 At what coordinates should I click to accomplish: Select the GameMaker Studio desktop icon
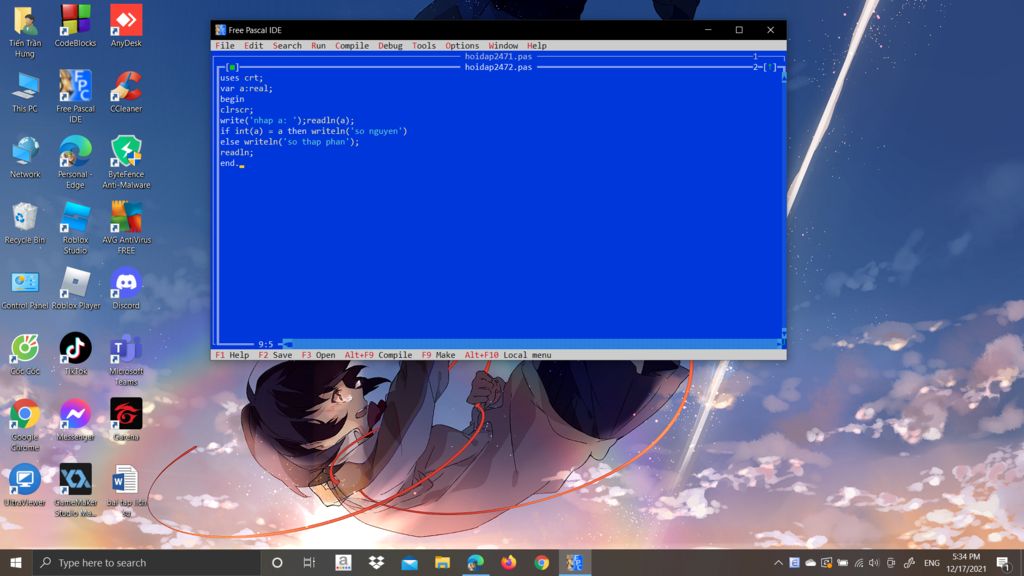tap(75, 490)
